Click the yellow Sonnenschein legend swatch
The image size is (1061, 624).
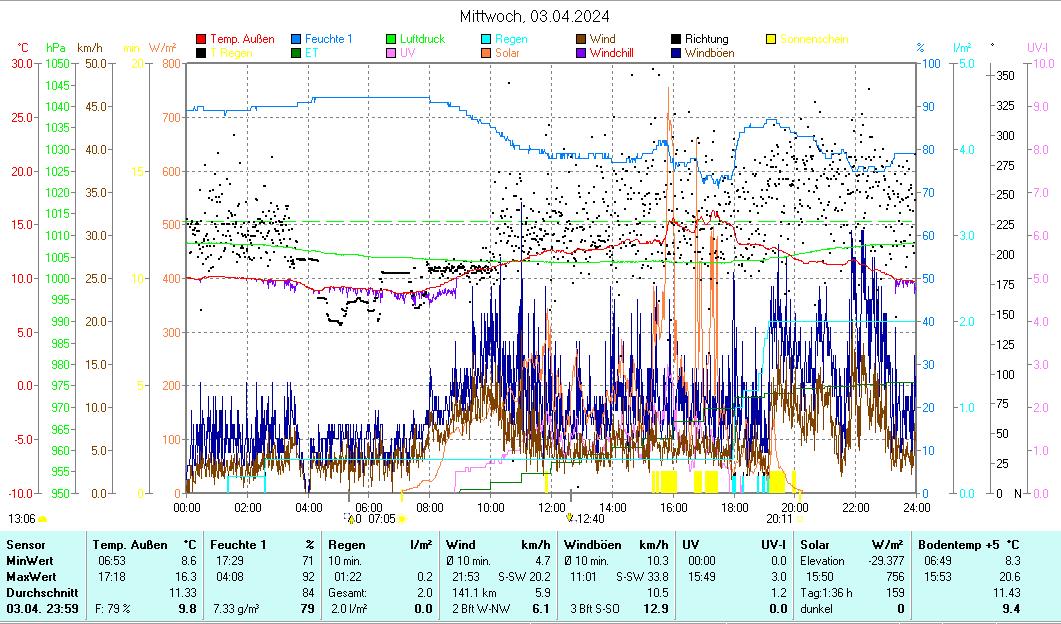pyautogui.click(x=772, y=40)
